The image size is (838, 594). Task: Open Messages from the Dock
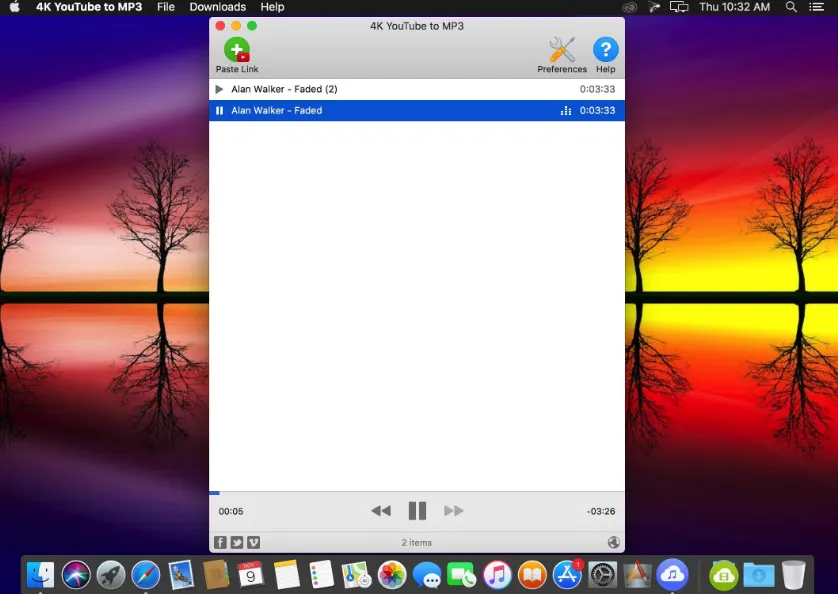point(426,575)
